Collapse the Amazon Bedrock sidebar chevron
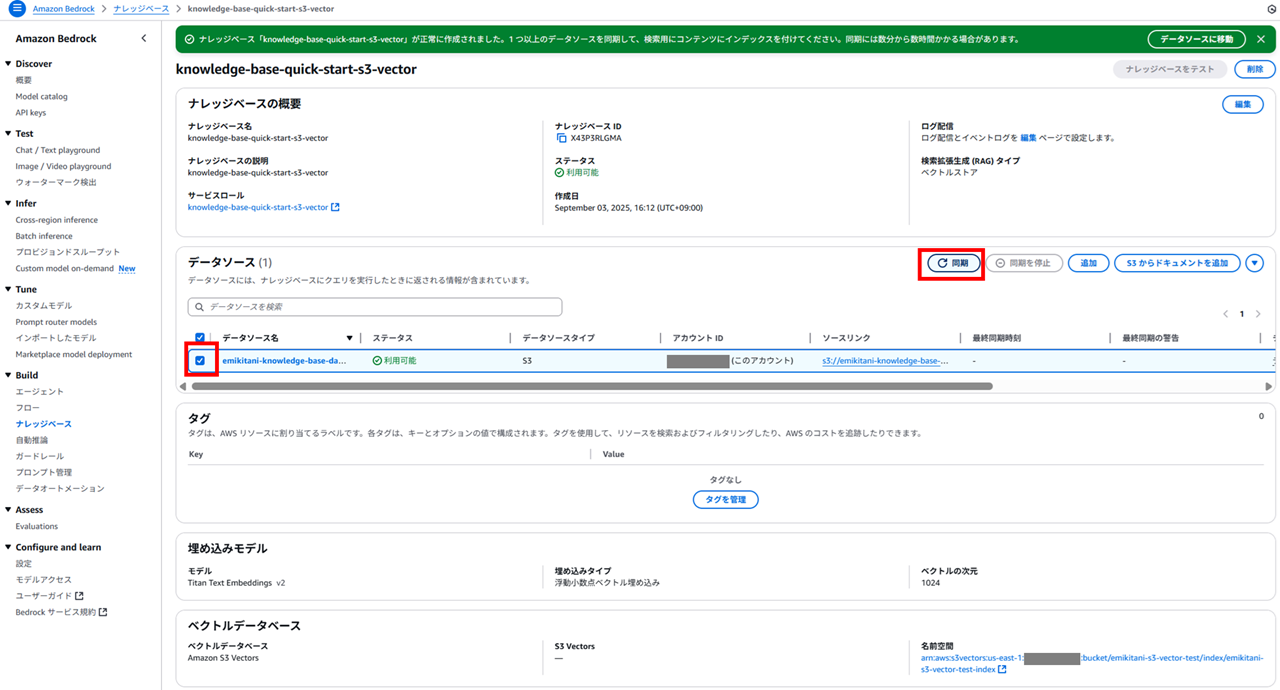The width and height of the screenshot is (1280, 690). pyautogui.click(x=143, y=38)
